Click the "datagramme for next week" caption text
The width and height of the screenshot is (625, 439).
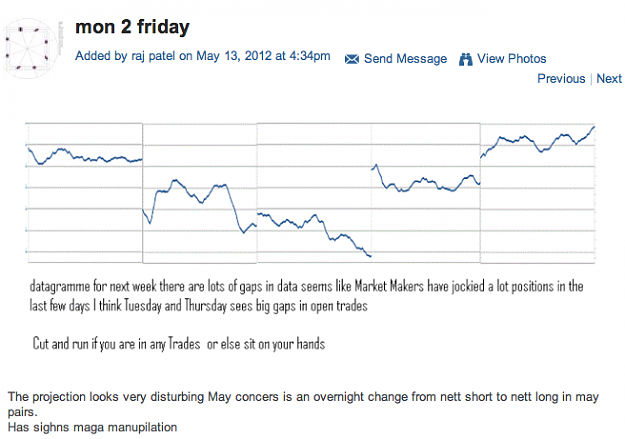(306, 296)
